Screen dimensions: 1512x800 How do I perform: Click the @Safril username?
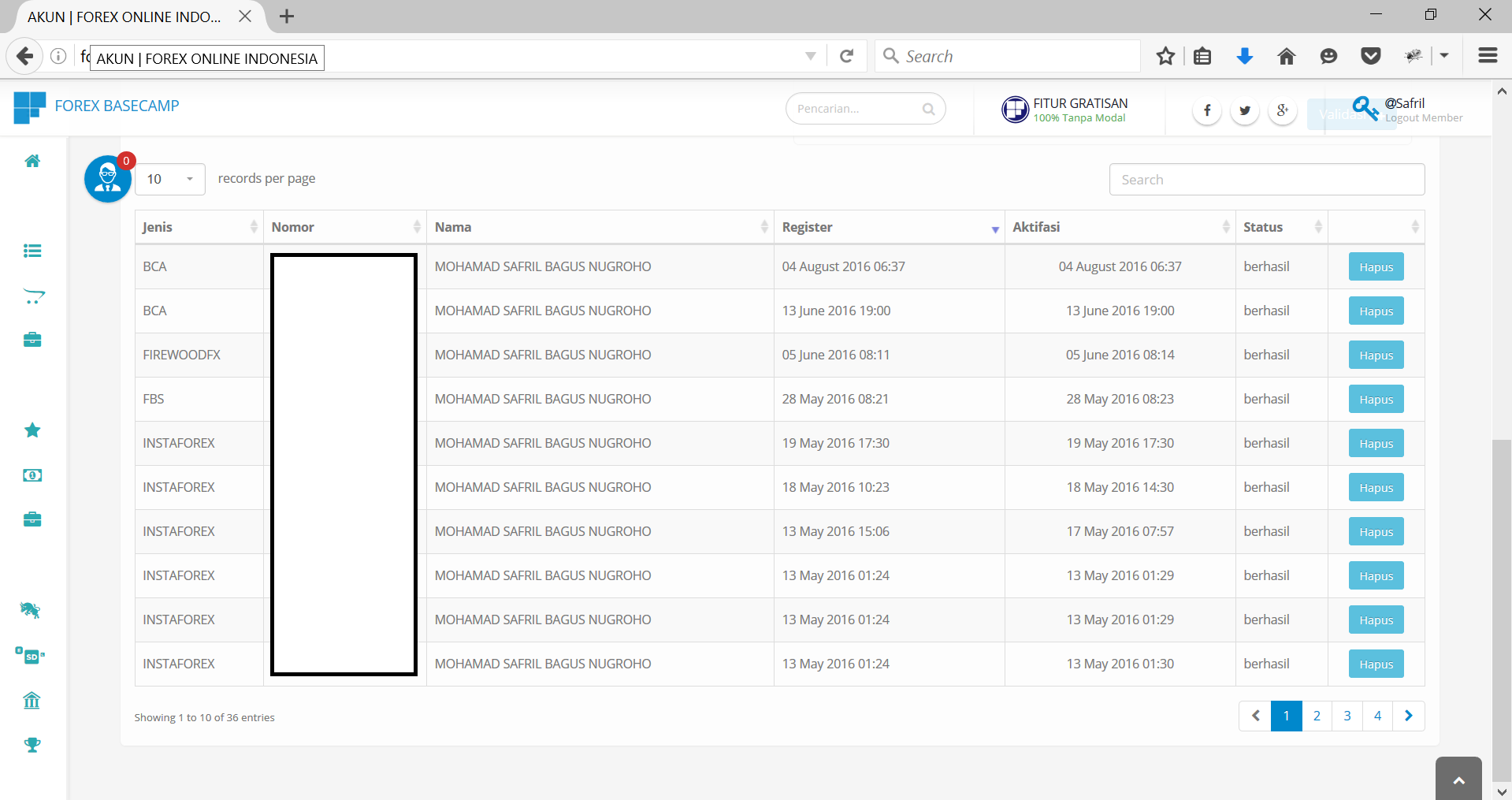pyautogui.click(x=1405, y=103)
